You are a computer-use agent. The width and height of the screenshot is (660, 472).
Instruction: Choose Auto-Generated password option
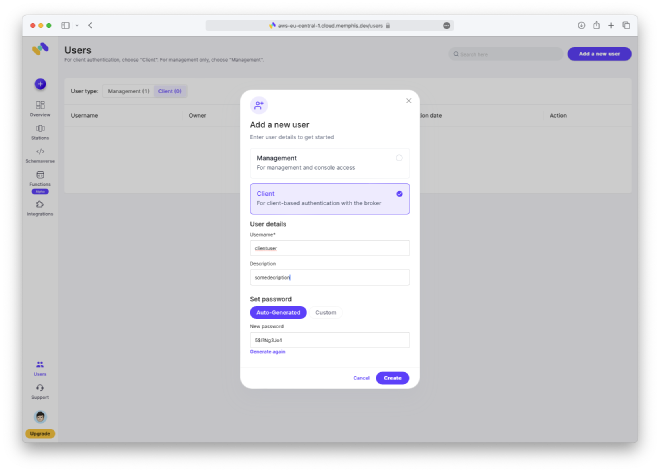[278, 312]
